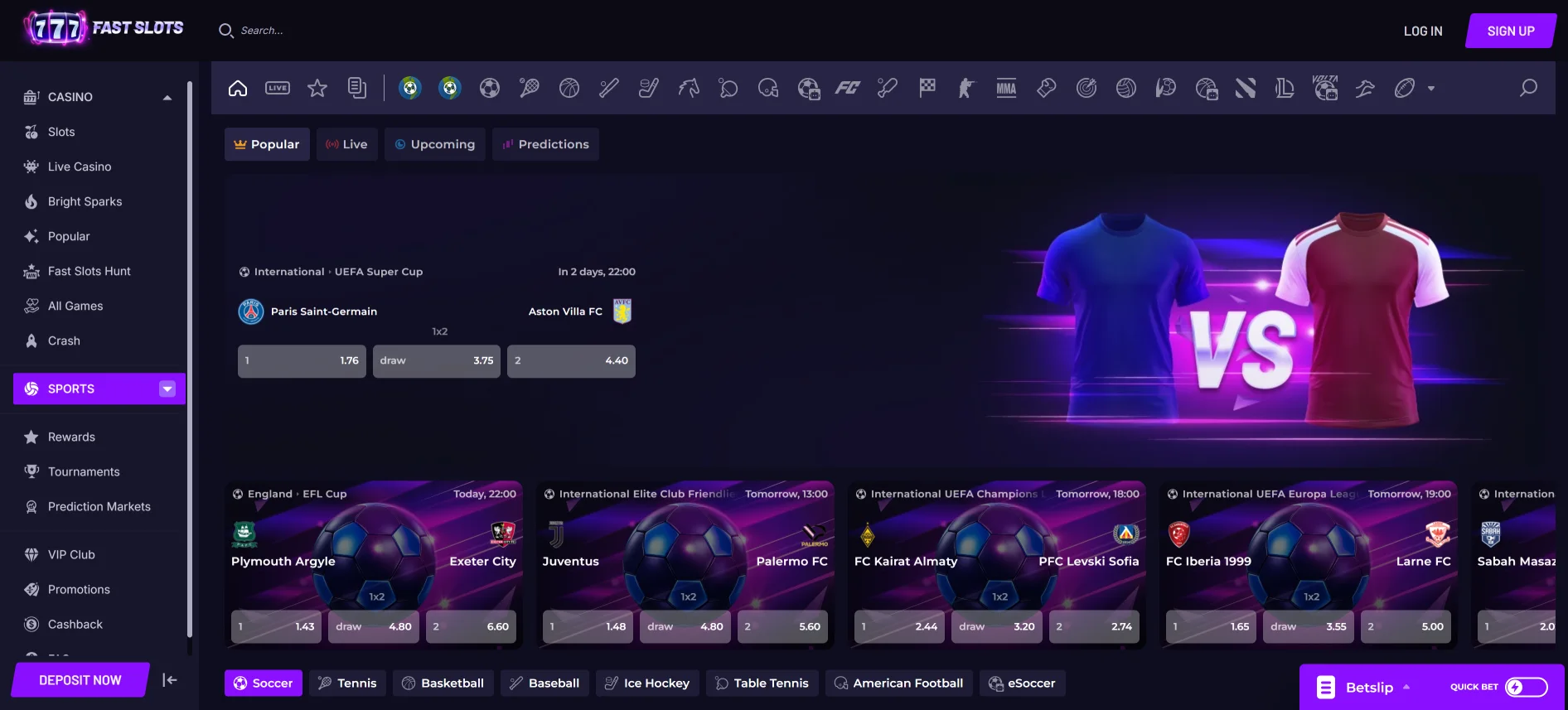
Task: Open the FC Kairat Almaty match card
Action: pos(997,563)
